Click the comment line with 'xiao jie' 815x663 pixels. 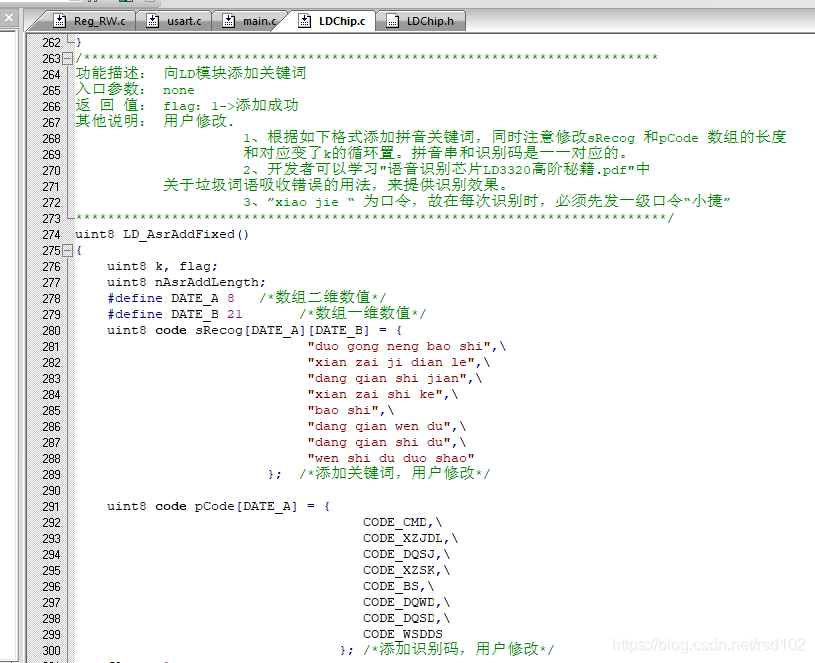[x=487, y=202]
